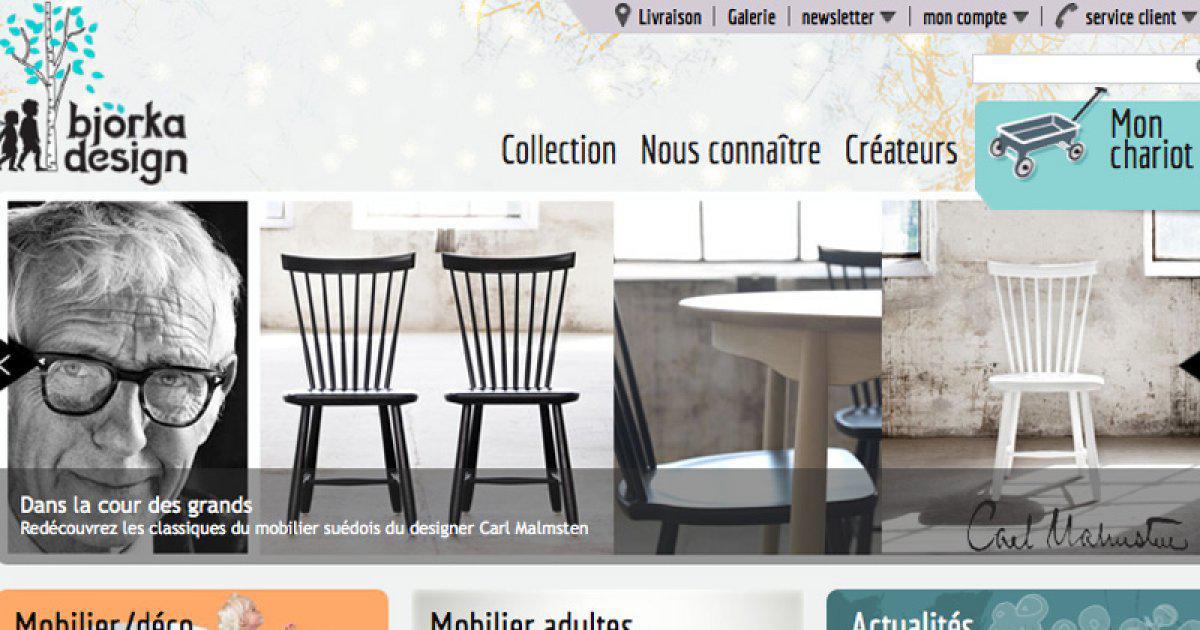Open the Carl Malmsten portrait slide
1200x630 pixels.
(x=128, y=377)
